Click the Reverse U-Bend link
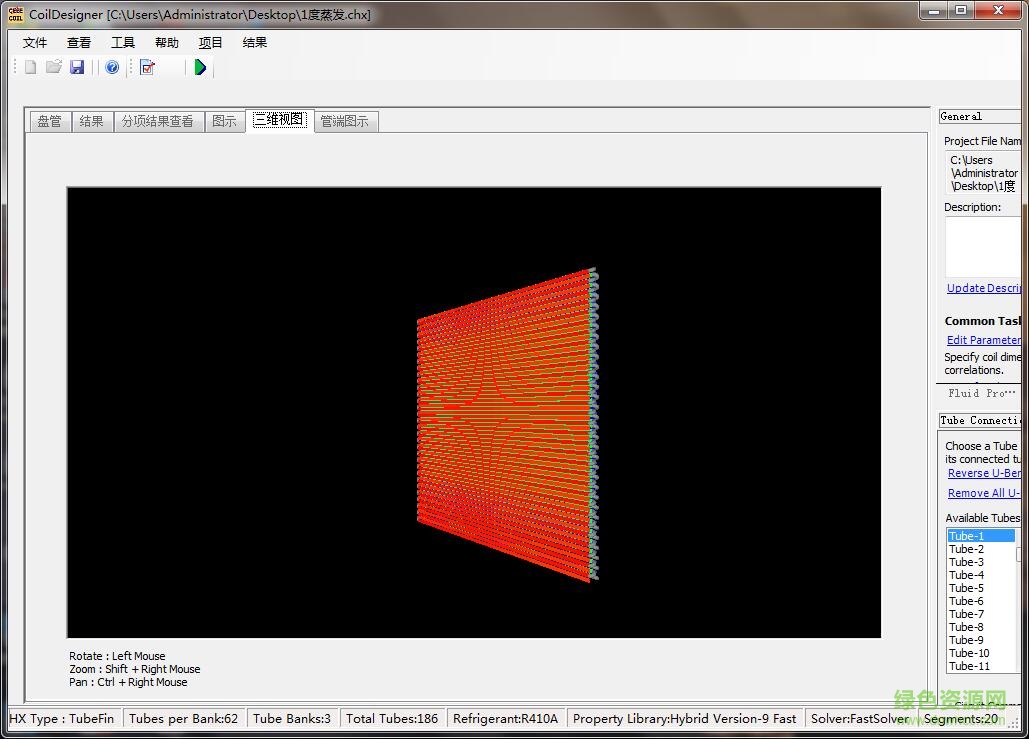1029x739 pixels. click(x=984, y=473)
